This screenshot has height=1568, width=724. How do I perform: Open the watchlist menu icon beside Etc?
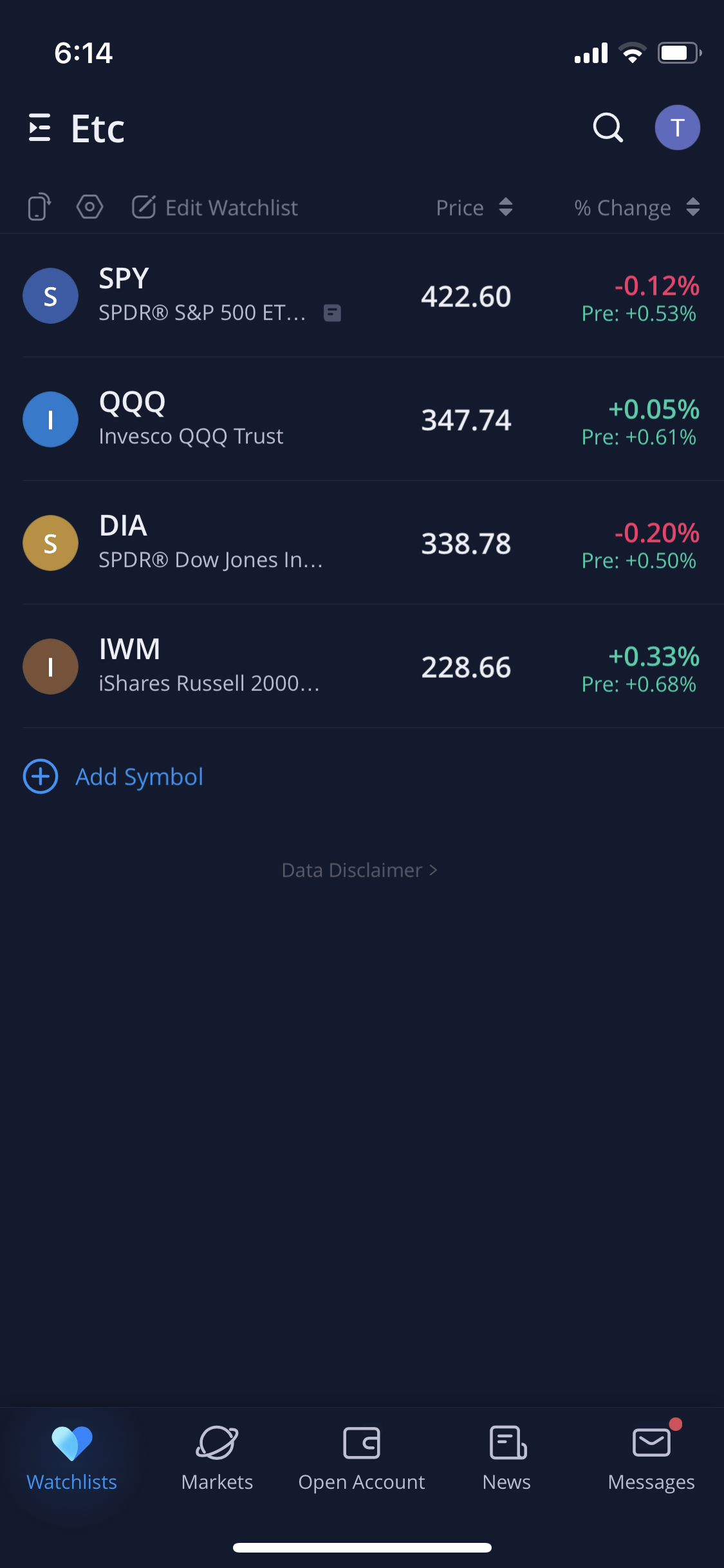[40, 127]
